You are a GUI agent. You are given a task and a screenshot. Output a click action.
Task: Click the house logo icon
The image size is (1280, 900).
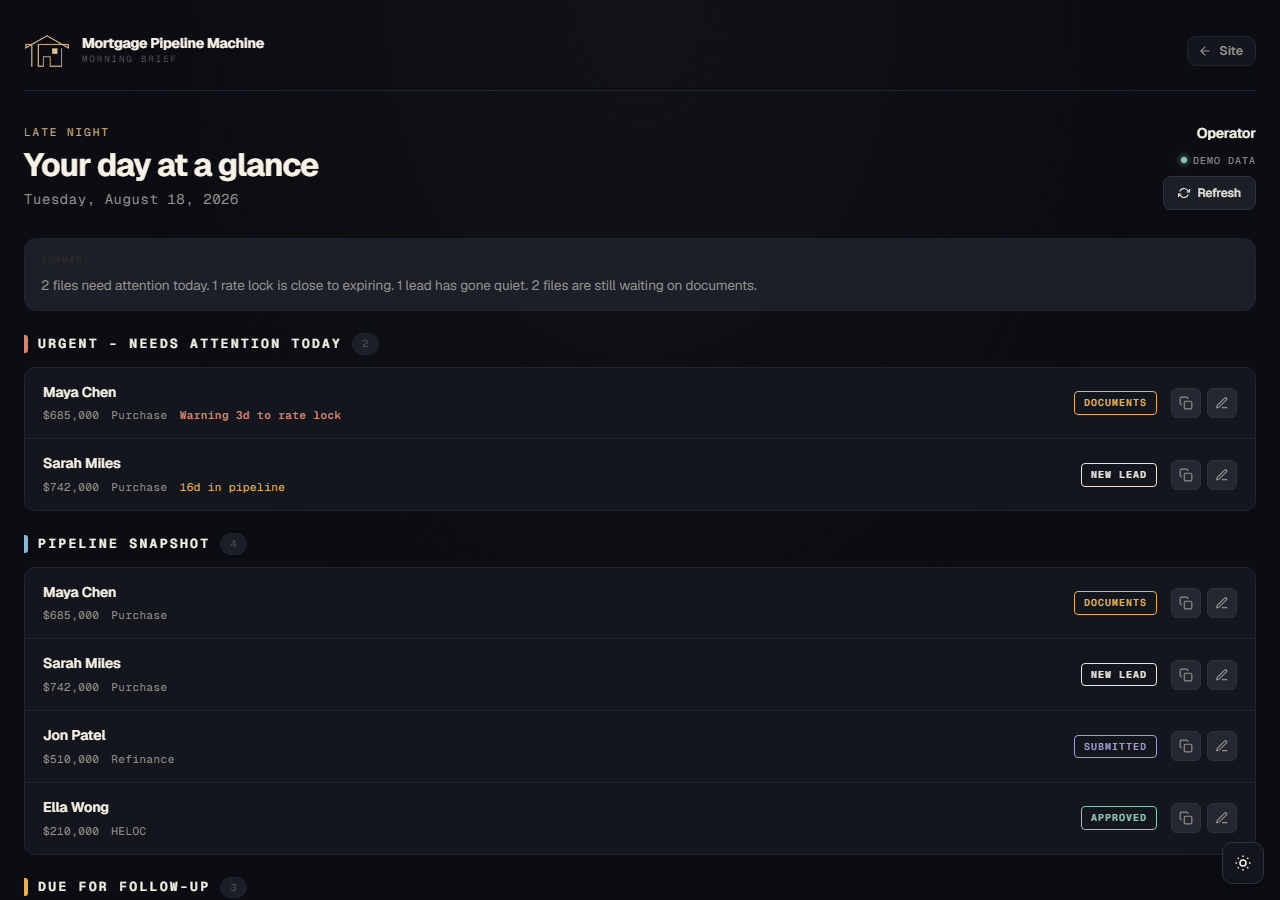(x=47, y=51)
